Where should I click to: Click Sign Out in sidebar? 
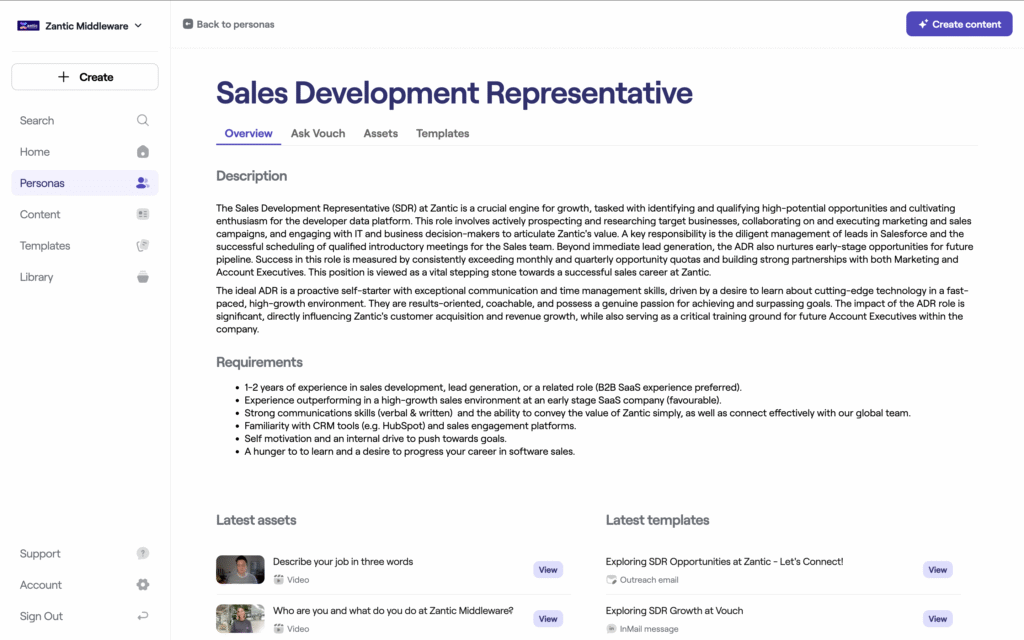85,616
